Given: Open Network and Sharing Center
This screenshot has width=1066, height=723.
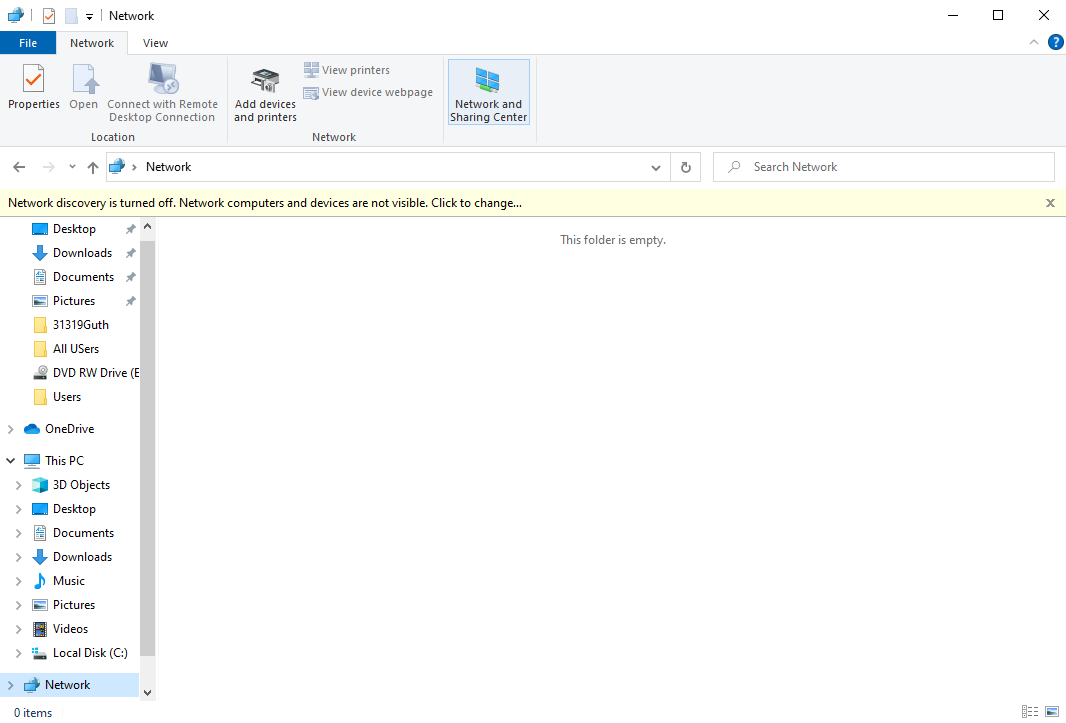Looking at the screenshot, I should pos(488,92).
